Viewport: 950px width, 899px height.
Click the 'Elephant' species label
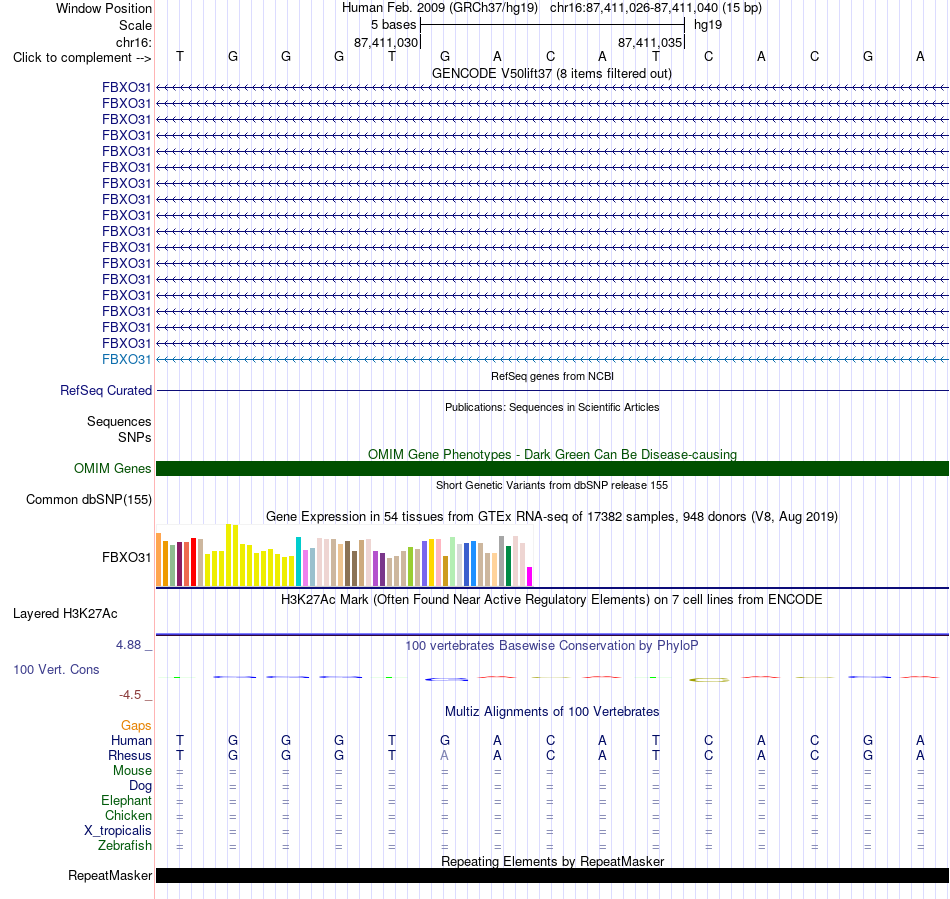(126, 801)
